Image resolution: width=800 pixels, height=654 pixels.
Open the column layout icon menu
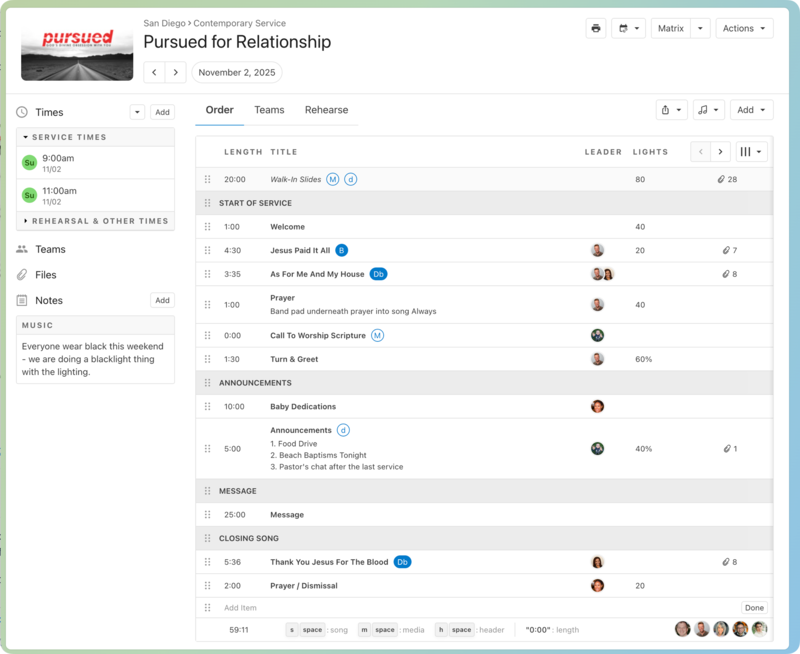click(751, 152)
